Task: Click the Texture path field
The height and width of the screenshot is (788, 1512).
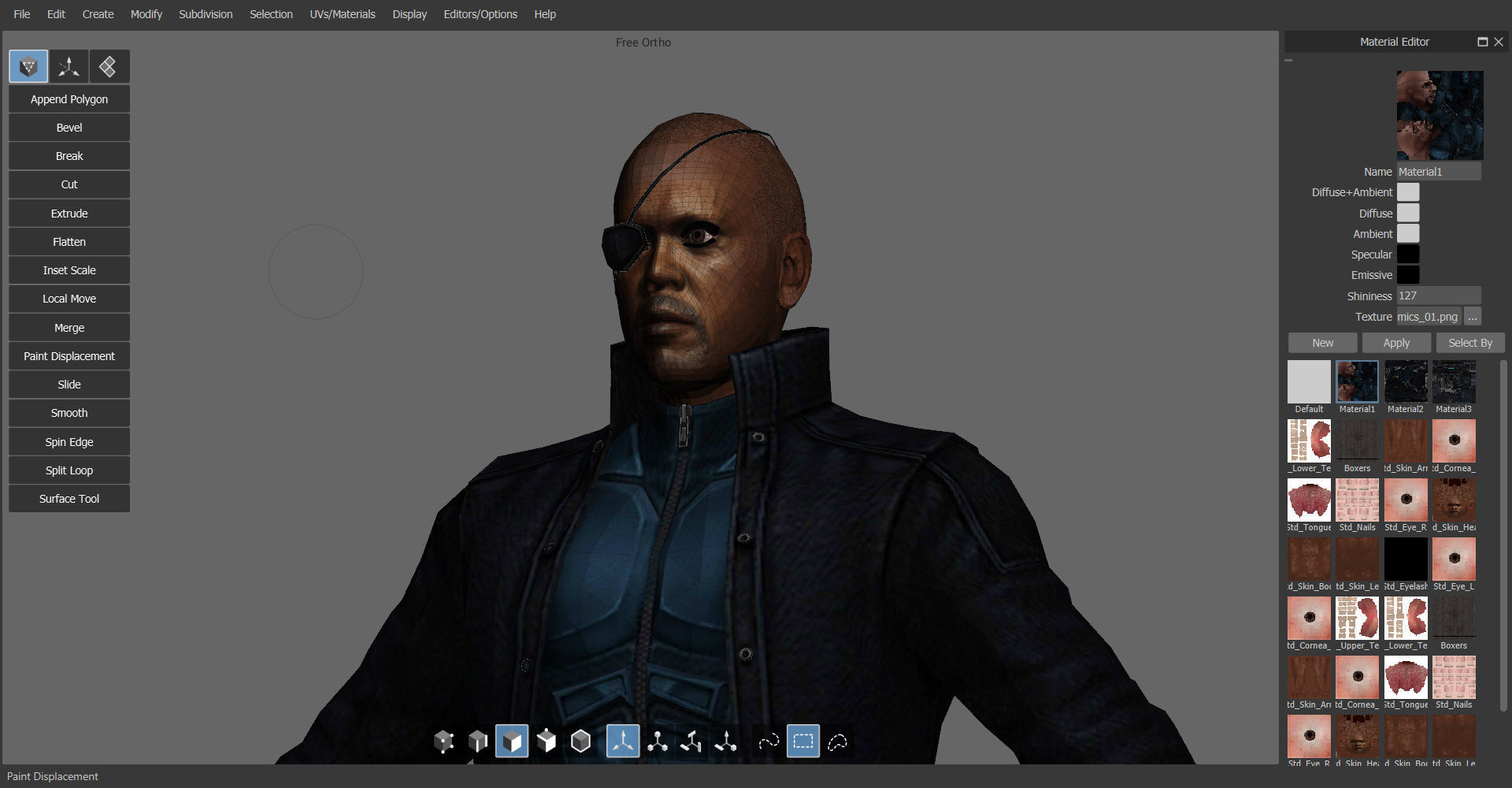Action: click(x=1429, y=317)
